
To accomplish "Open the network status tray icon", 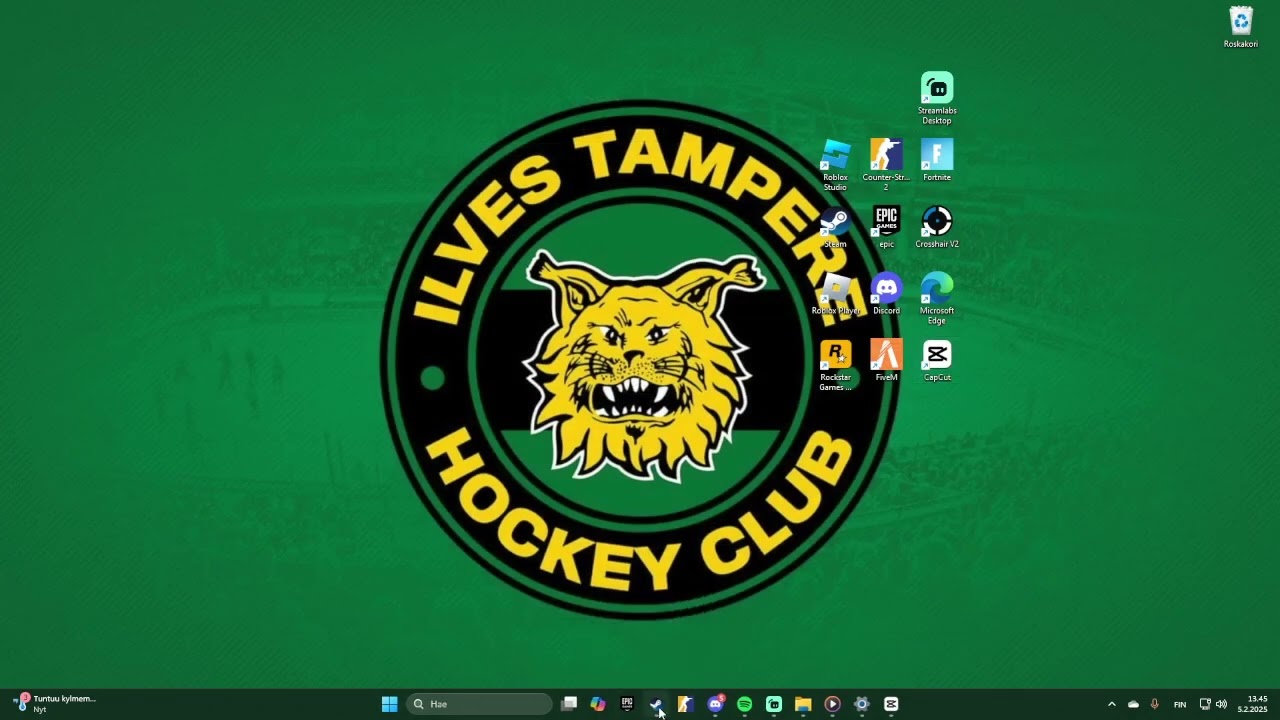I will click(1205, 704).
